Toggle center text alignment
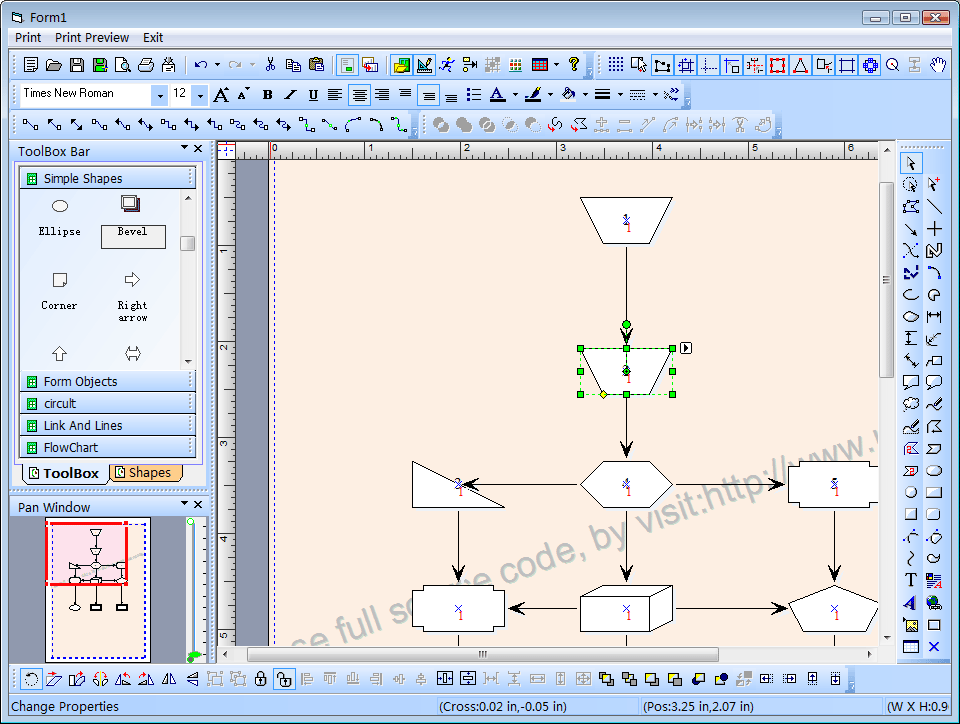The height and width of the screenshot is (724, 960). click(x=359, y=95)
